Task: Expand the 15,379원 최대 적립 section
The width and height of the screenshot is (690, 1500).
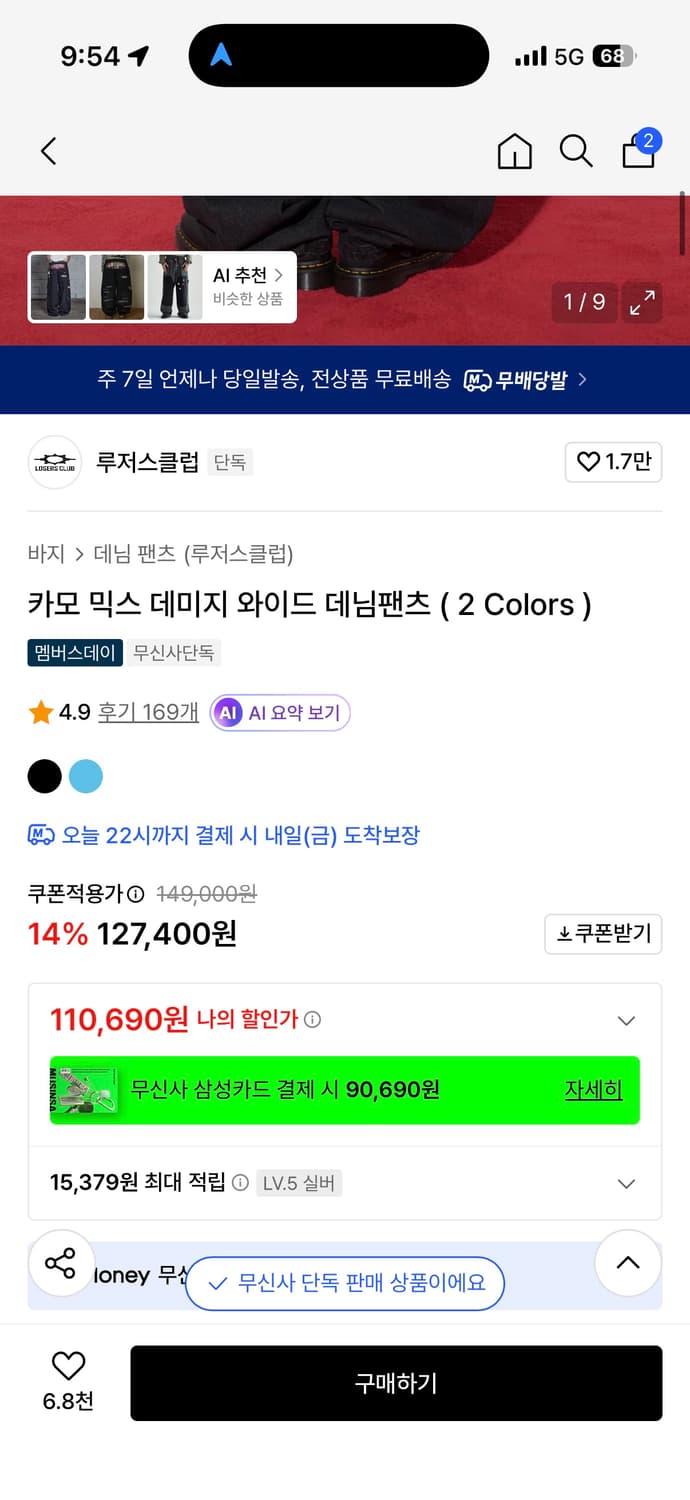Action: [x=626, y=1183]
